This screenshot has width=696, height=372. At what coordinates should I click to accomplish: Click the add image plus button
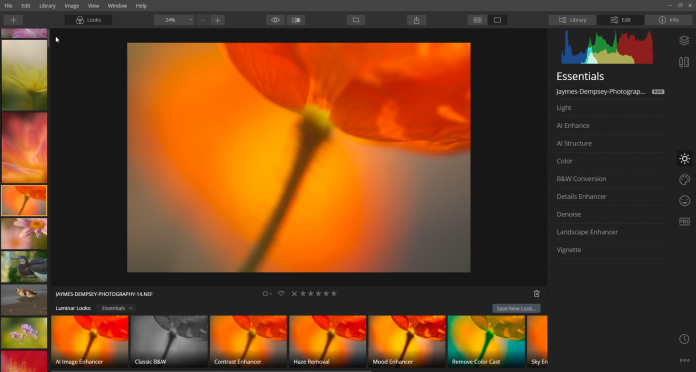tap(13, 20)
